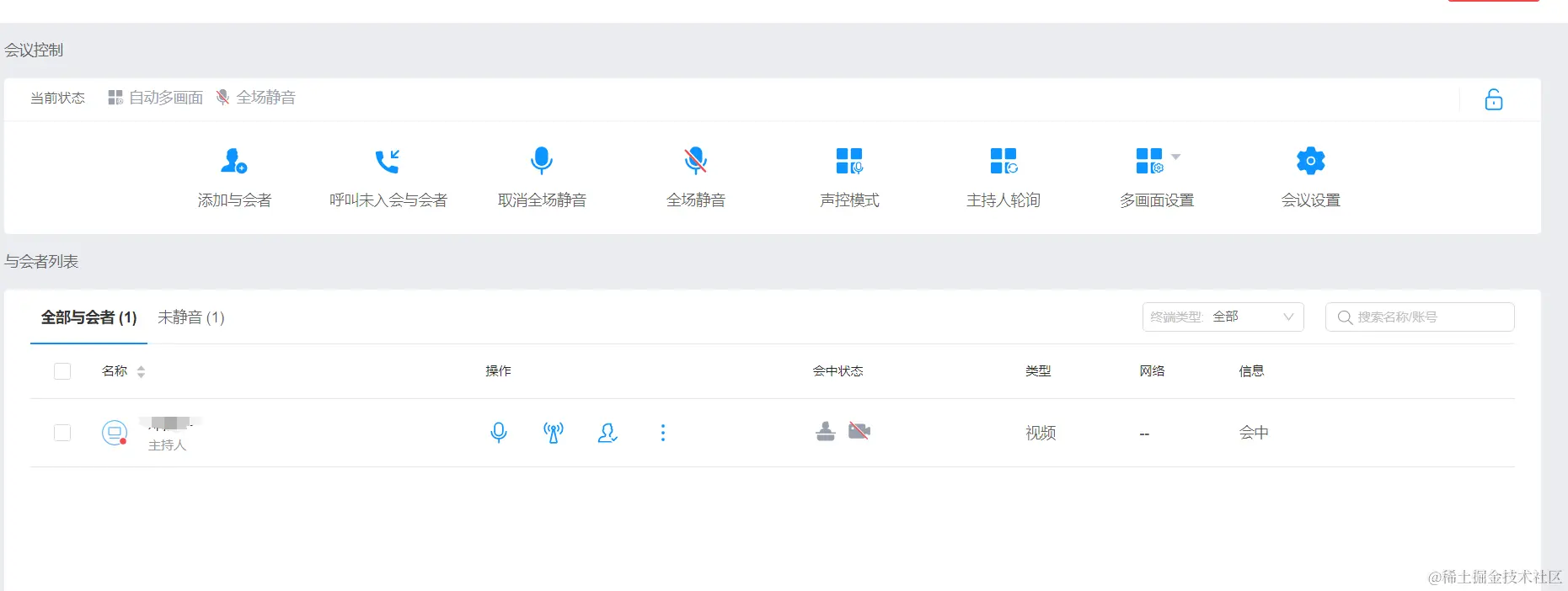
Task: Open more actions (three dots) for host
Action: [663, 433]
